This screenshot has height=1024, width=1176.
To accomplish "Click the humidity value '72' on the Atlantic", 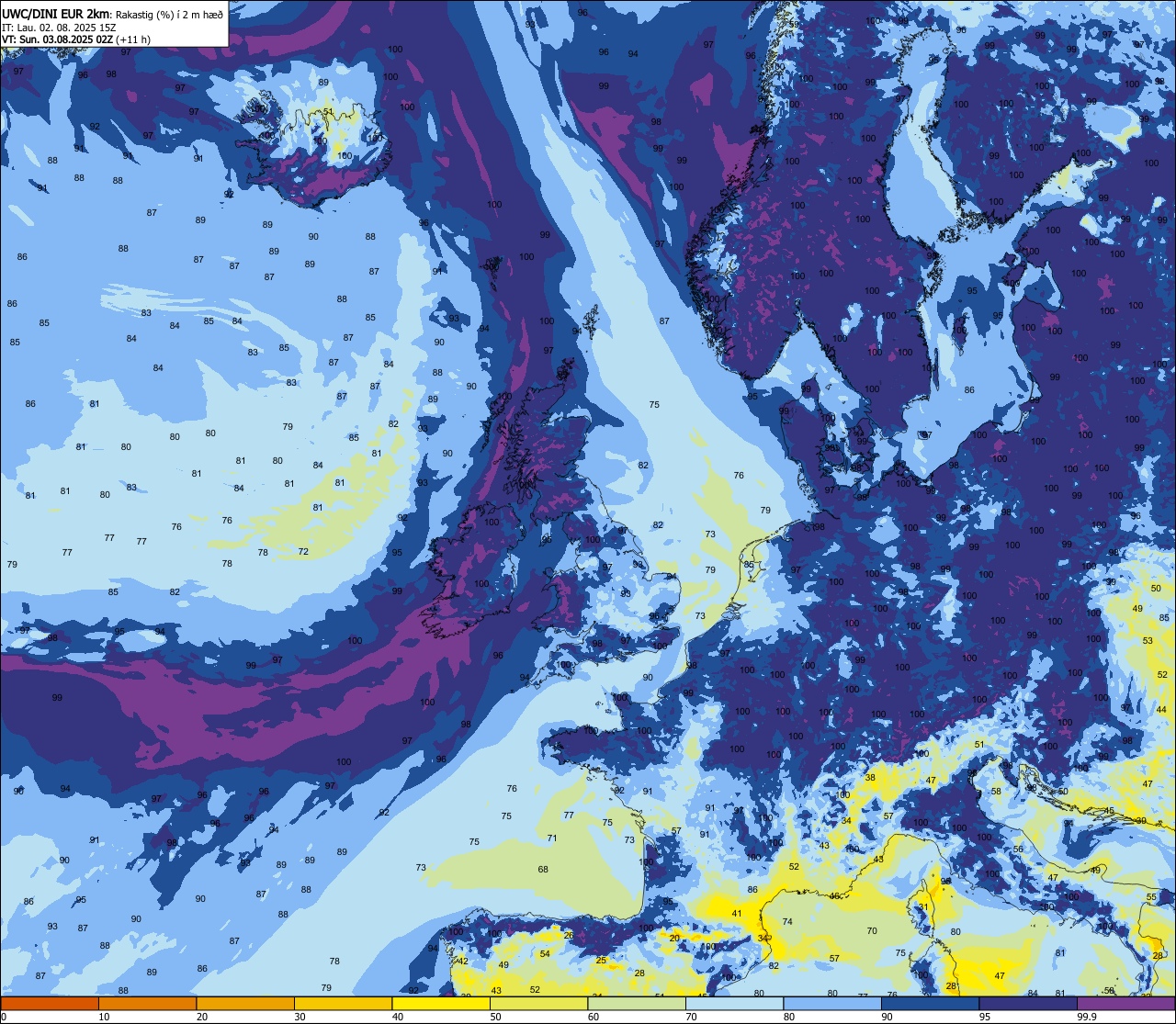I will click(x=303, y=552).
